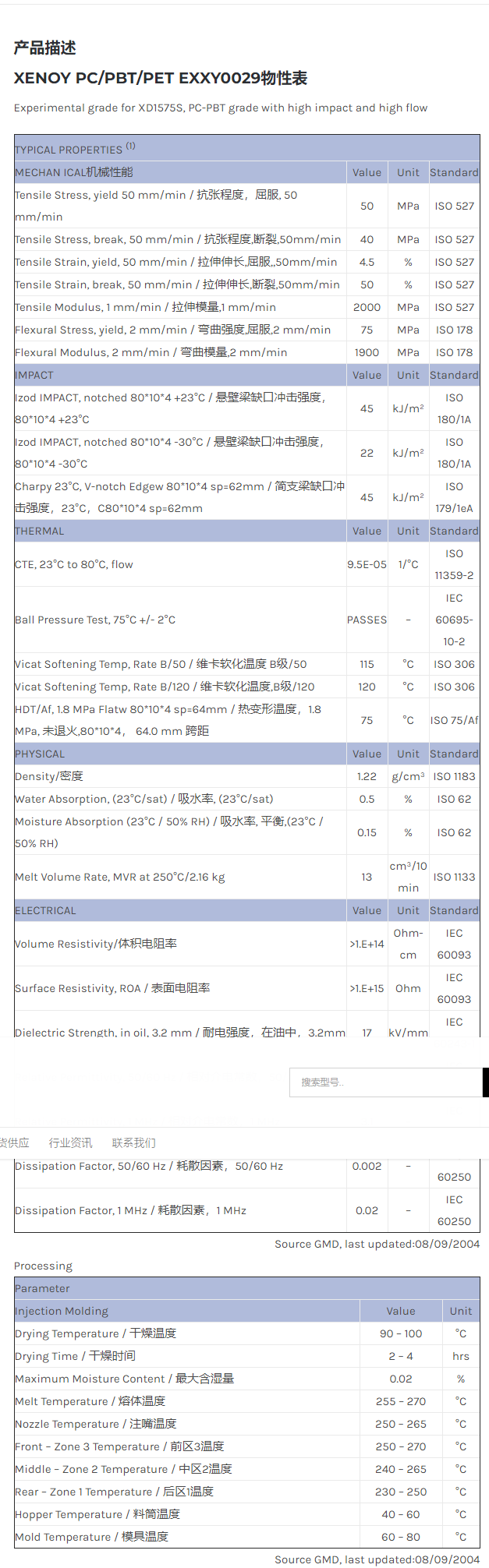
Task: Click the 搜索型号 search input field
Action: pos(385,1082)
